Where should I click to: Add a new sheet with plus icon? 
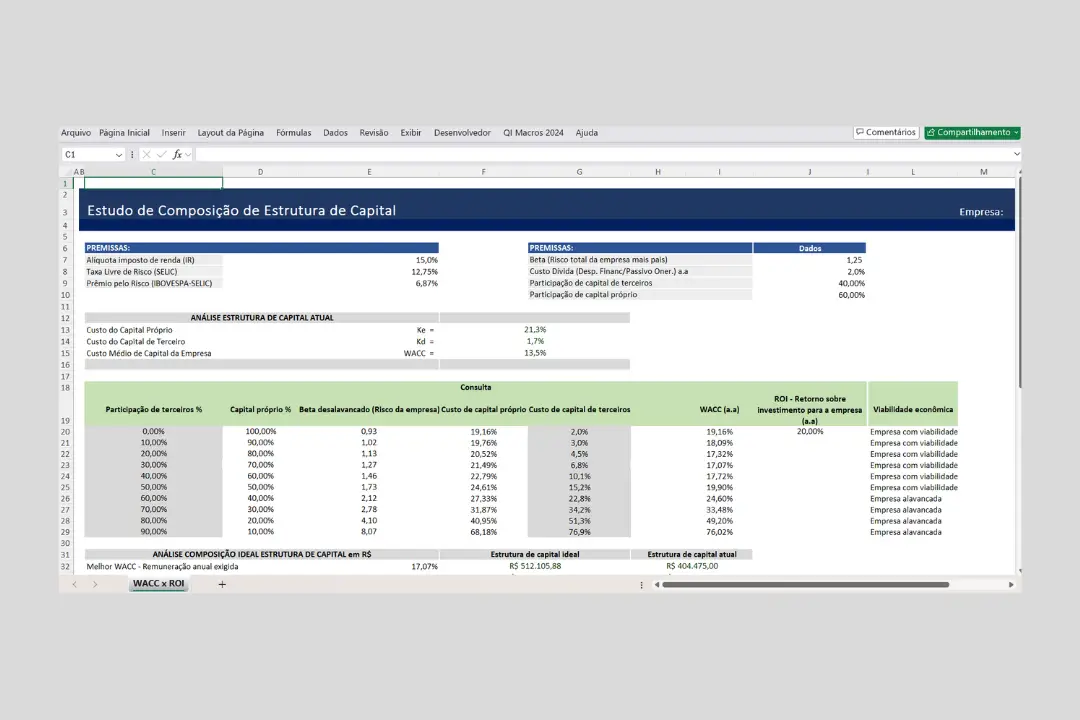coord(222,584)
